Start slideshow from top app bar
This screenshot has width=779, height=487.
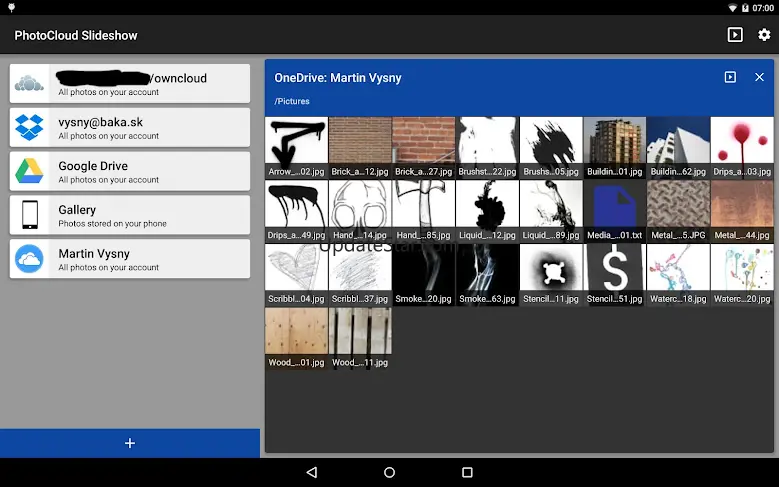[x=735, y=35]
